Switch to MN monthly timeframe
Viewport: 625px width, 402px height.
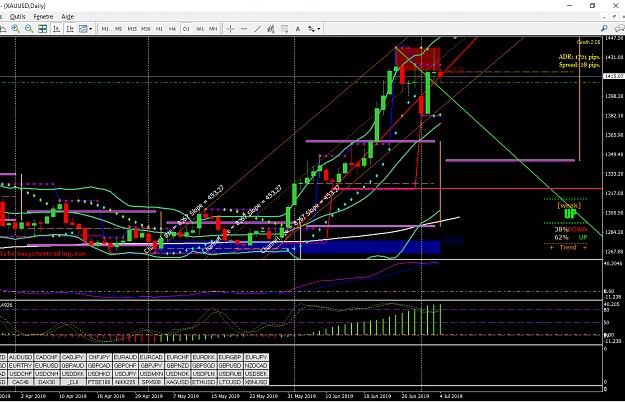(x=213, y=29)
